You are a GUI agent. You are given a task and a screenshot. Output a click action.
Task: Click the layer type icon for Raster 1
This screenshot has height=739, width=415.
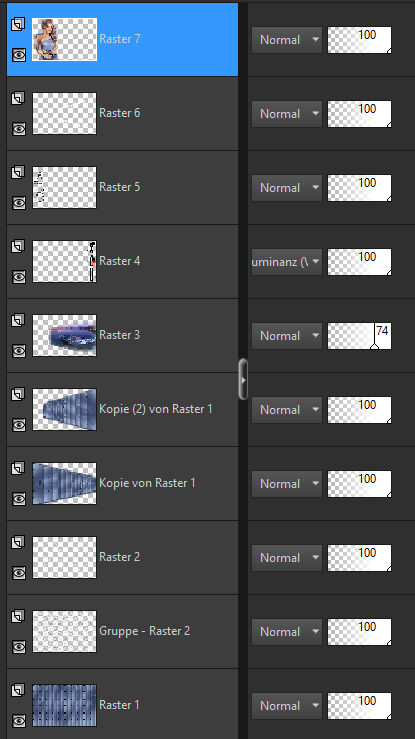[17, 690]
